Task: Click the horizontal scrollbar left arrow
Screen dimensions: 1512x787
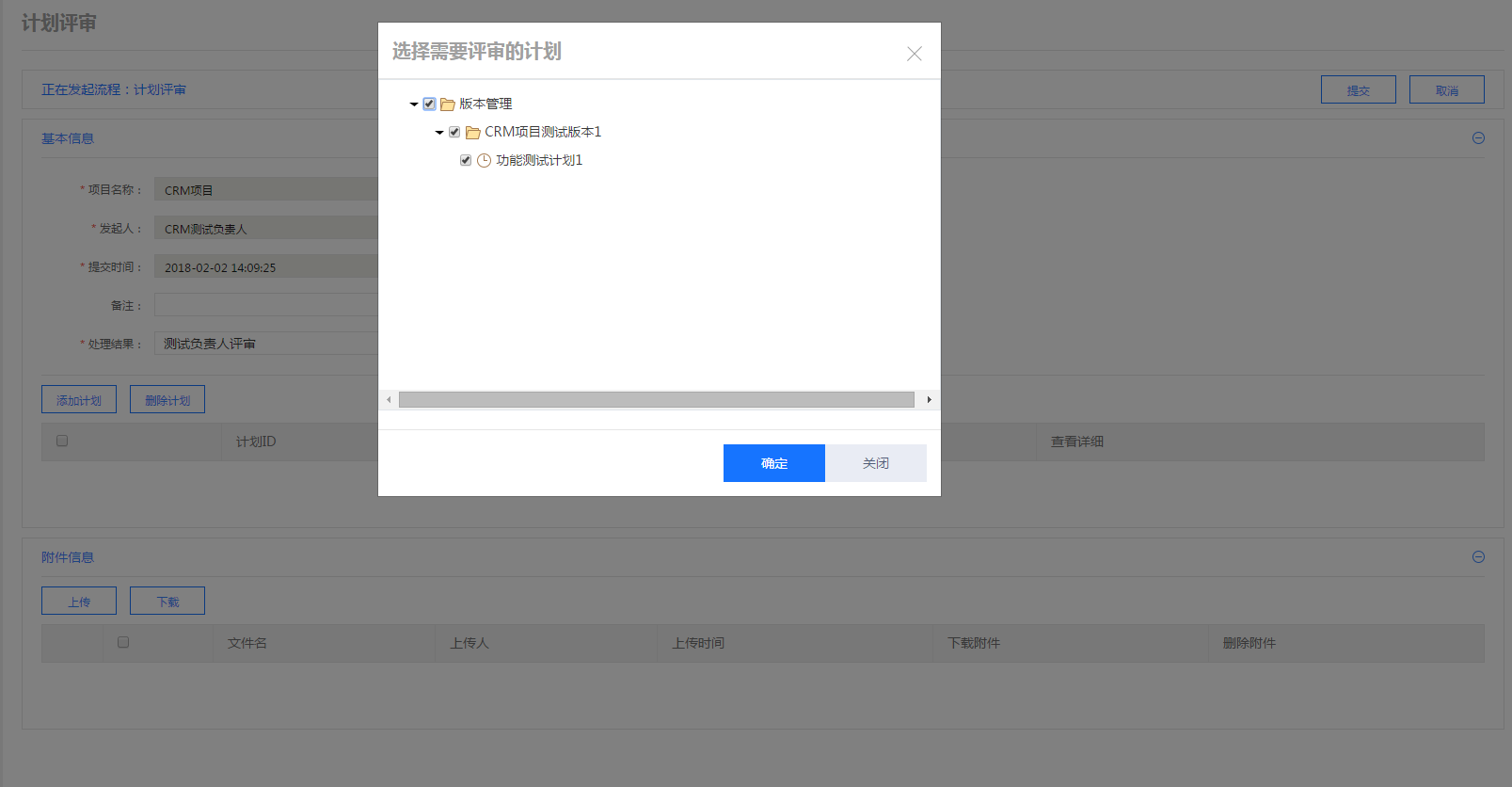Action: point(389,400)
